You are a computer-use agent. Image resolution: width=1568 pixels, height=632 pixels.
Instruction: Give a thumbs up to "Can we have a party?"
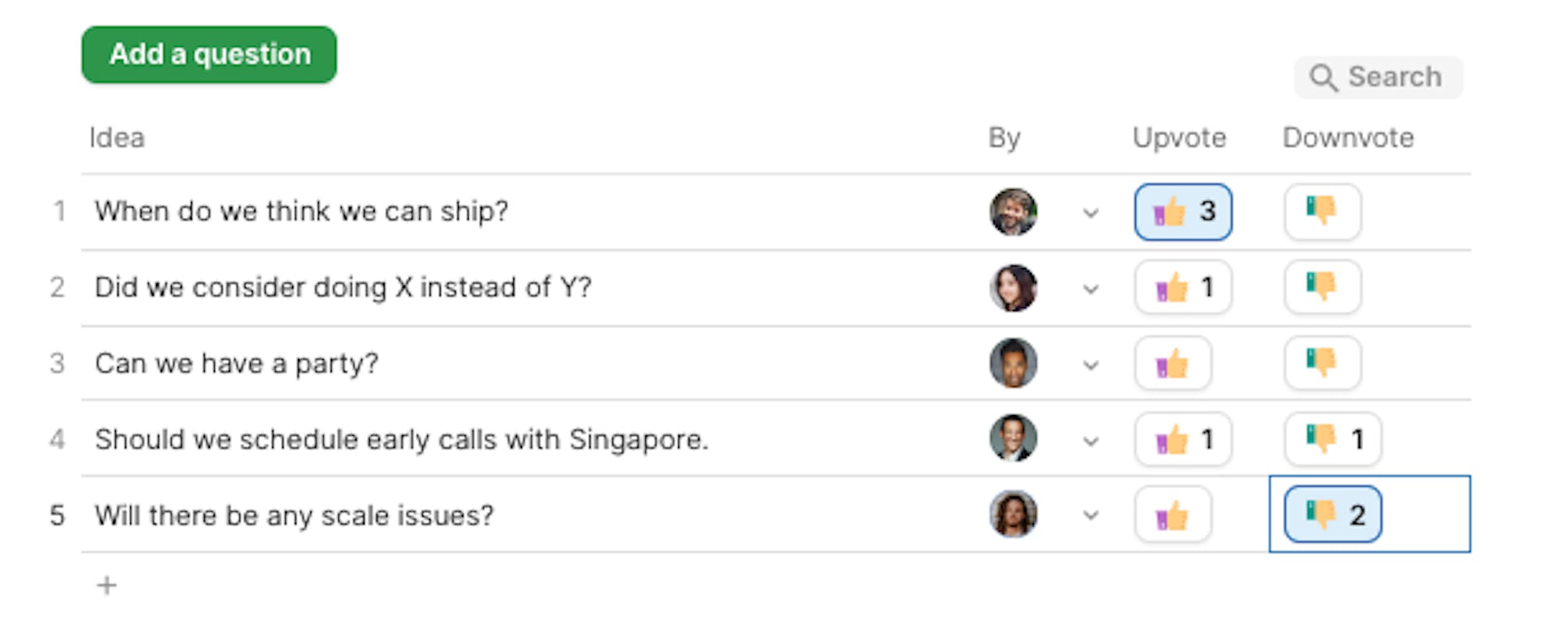[1173, 364]
